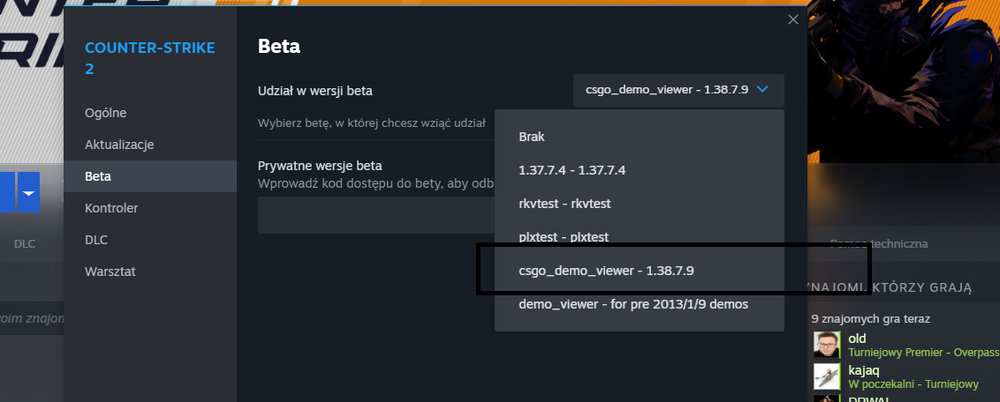This screenshot has height=402, width=1000.
Task: Select Brak option in beta list
Action: click(x=639, y=137)
